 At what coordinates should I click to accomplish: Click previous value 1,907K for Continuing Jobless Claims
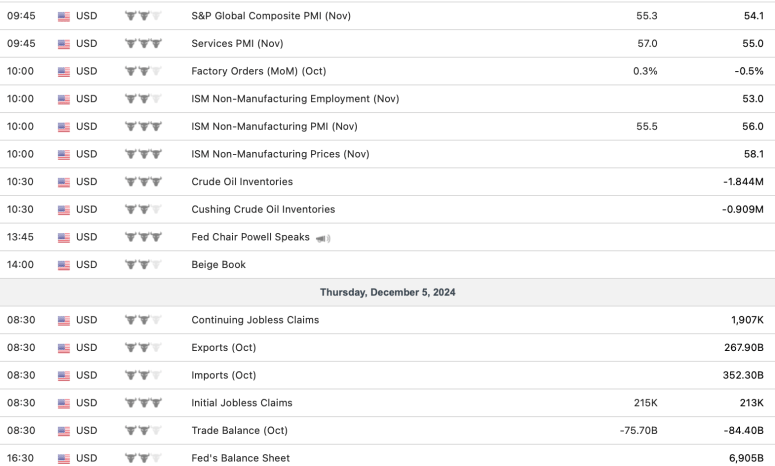[x=747, y=320]
